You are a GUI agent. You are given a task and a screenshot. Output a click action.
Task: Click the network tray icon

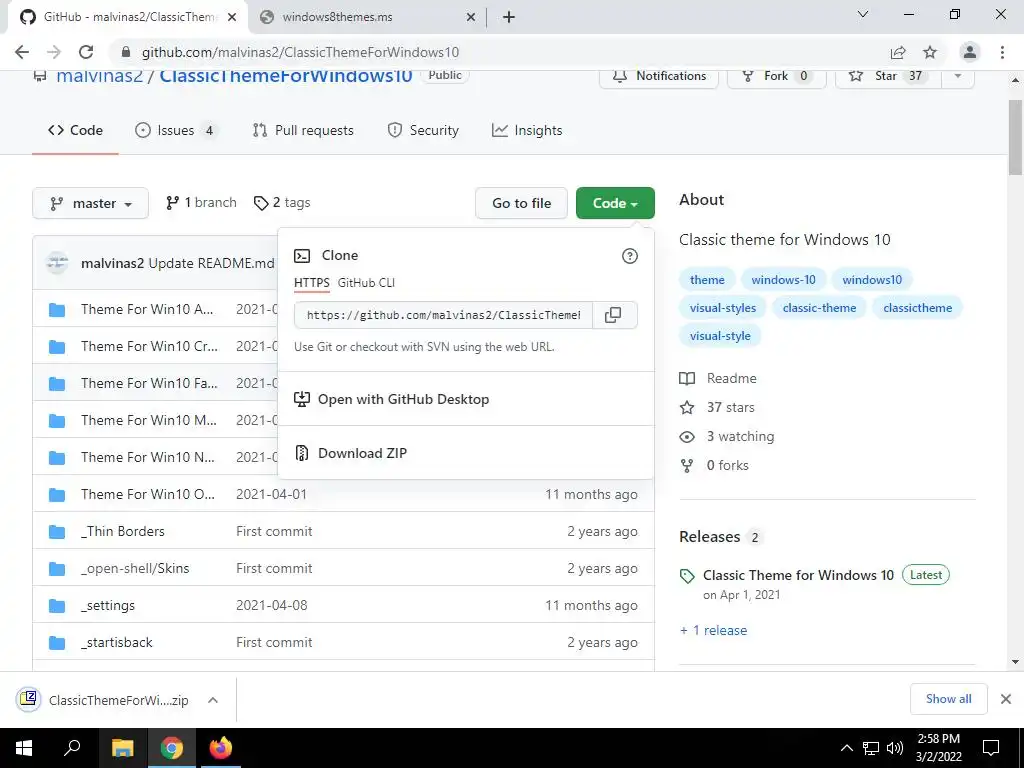[871, 748]
